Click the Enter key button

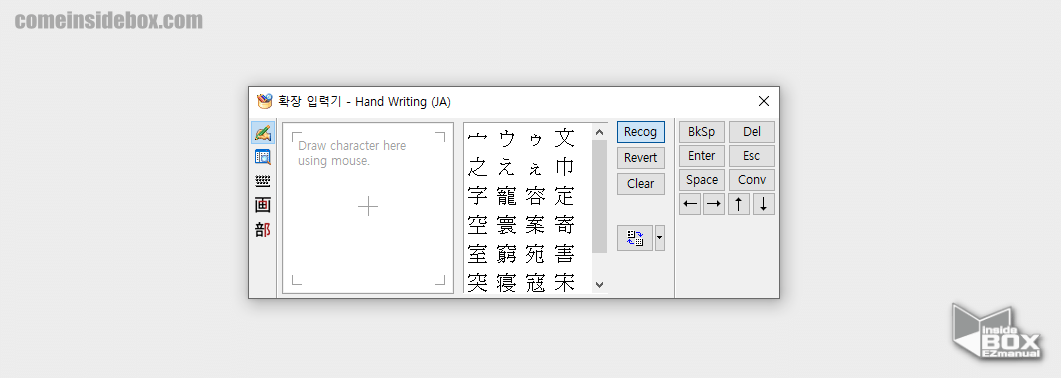[702, 156]
